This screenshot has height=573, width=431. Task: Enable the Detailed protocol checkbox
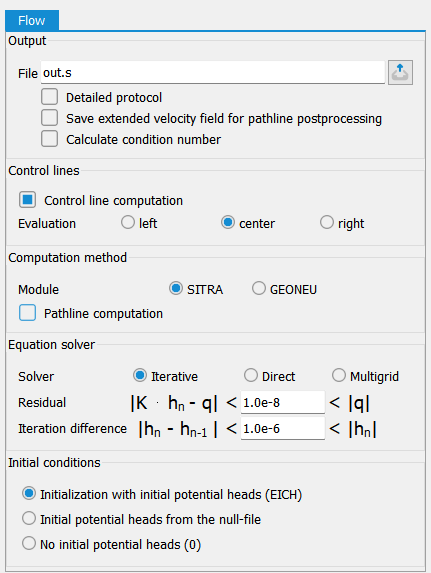(49, 97)
